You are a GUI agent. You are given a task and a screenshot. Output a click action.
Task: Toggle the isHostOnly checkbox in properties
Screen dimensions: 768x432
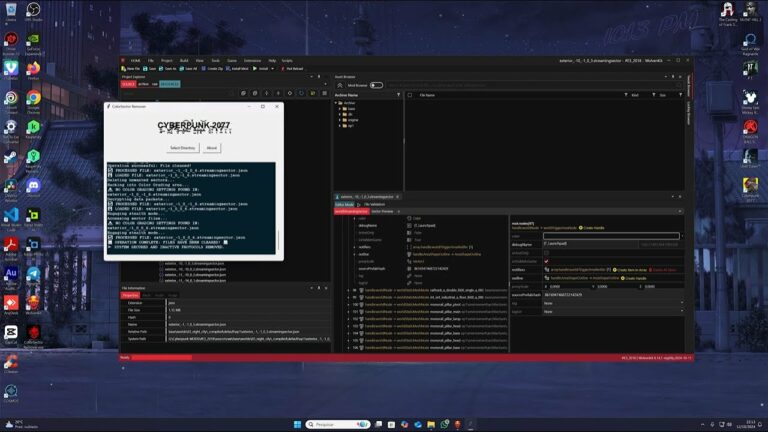pyautogui.click(x=546, y=253)
